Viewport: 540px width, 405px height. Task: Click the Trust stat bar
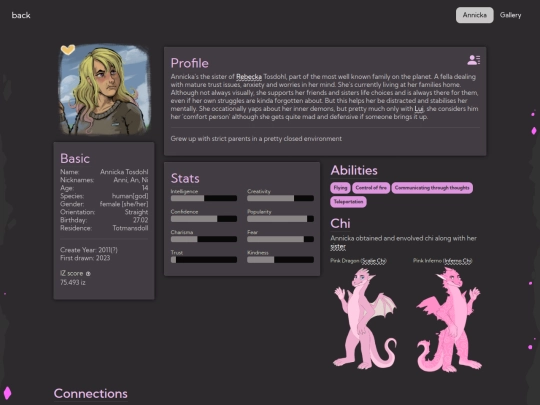click(x=204, y=260)
